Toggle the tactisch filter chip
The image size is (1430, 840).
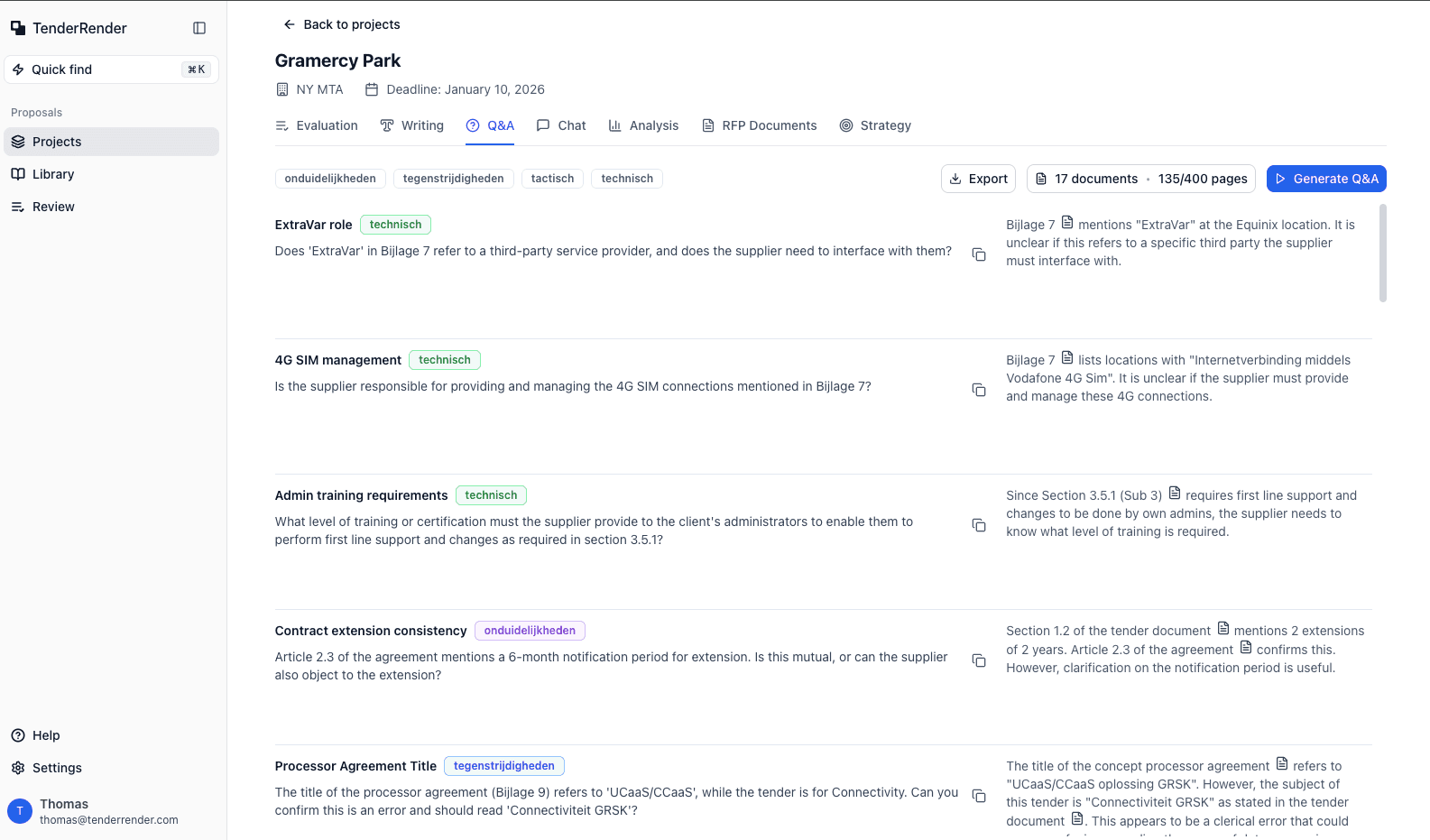pos(552,179)
